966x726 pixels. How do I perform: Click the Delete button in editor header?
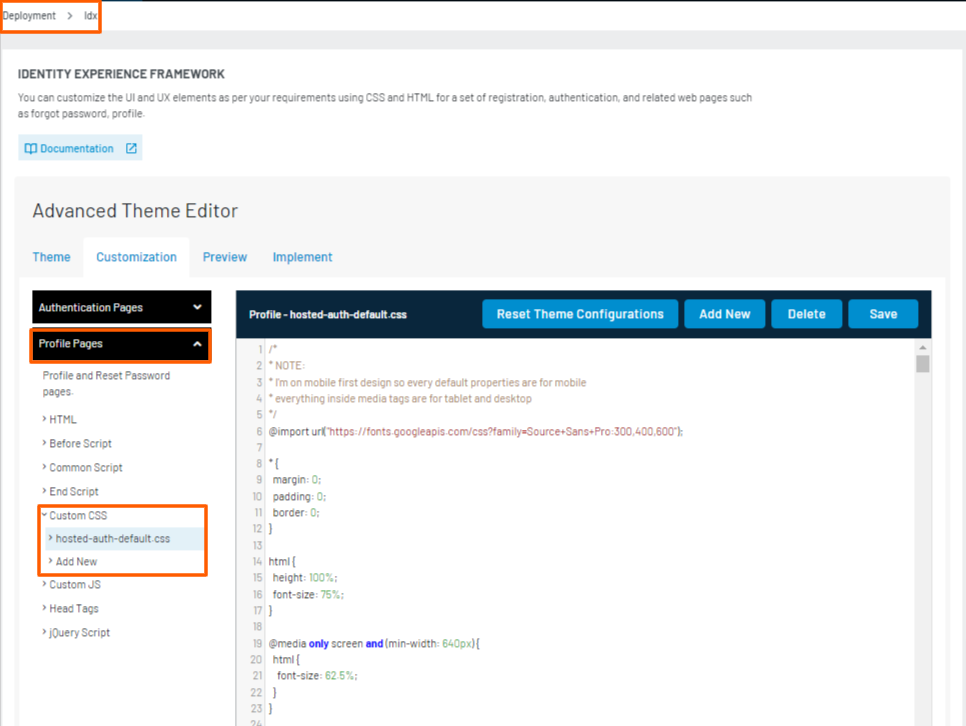(806, 314)
